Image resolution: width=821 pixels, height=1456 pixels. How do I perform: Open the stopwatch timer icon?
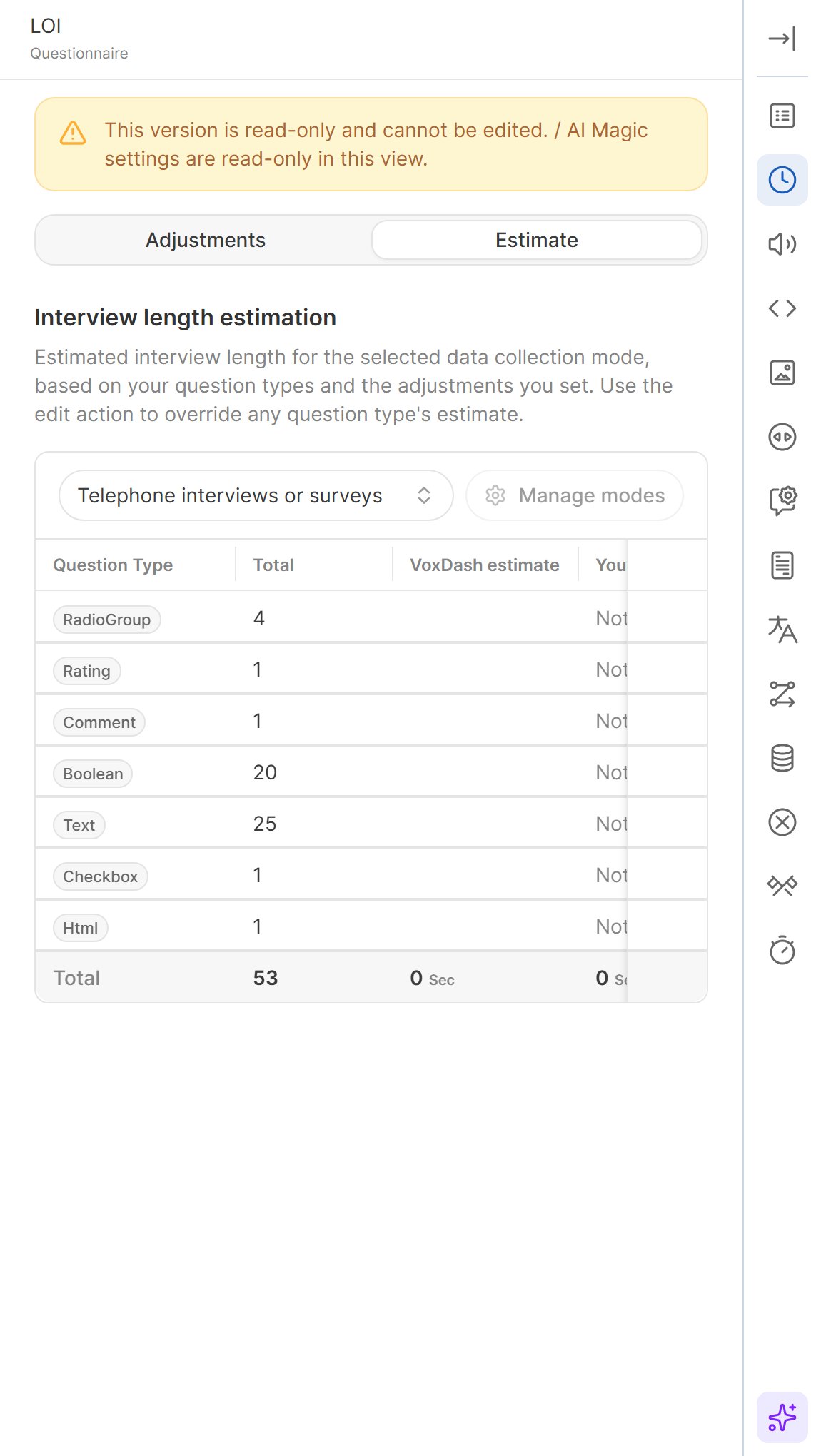782,951
